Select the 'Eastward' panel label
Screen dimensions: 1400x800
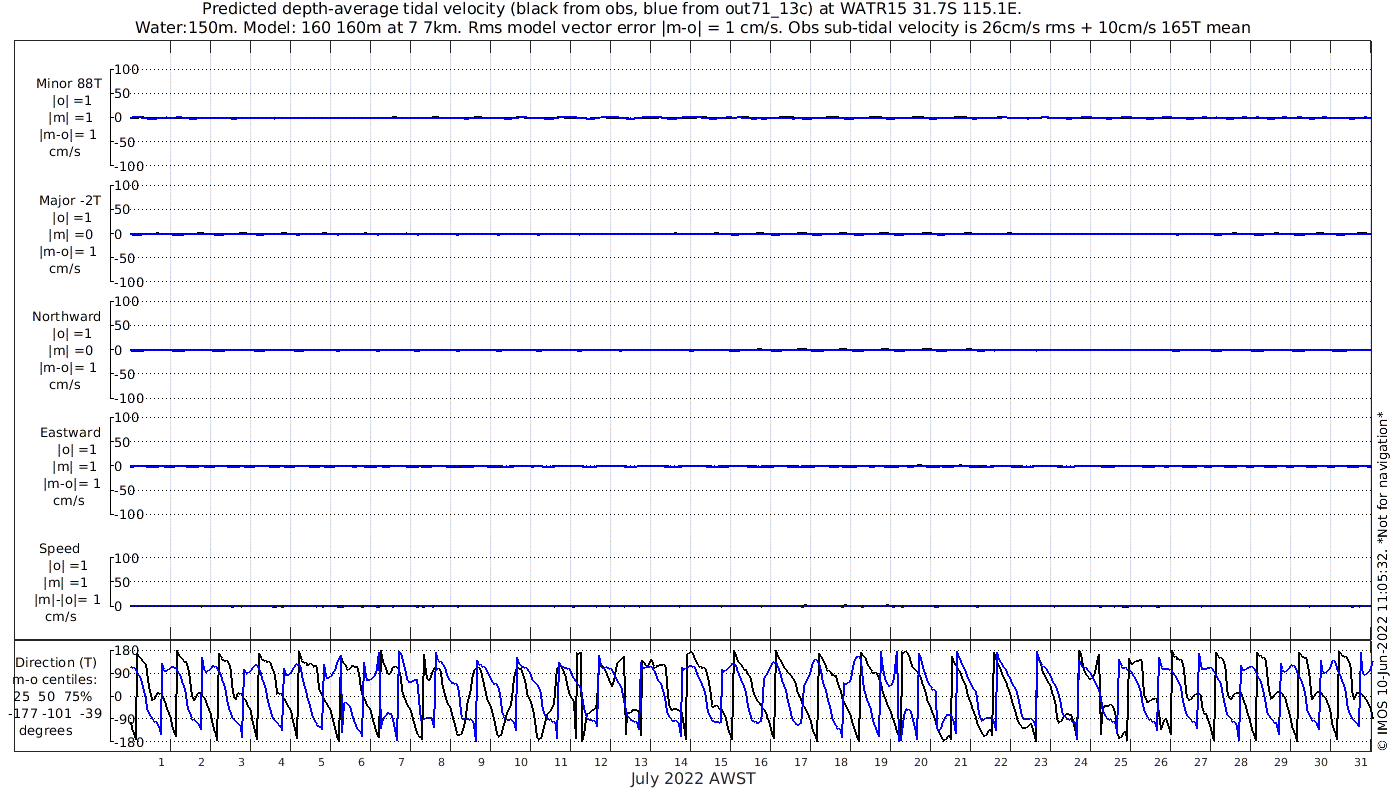(x=70, y=433)
